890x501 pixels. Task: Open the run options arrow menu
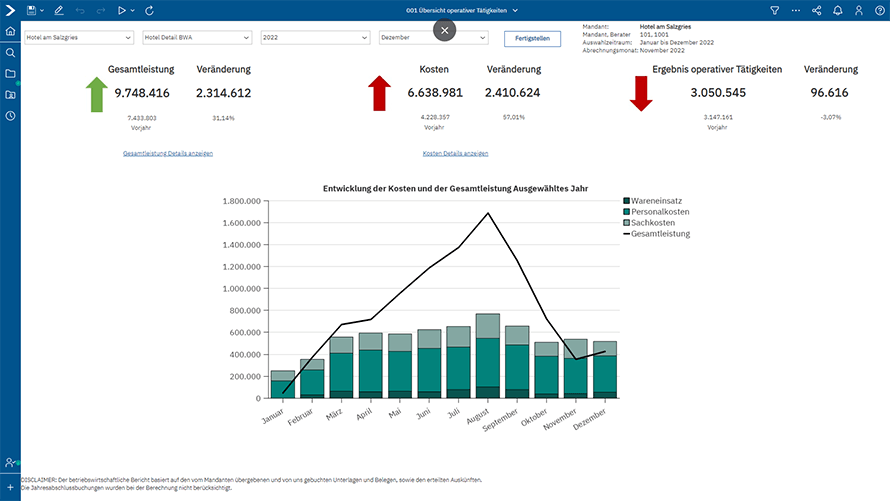pyautogui.click(x=134, y=10)
